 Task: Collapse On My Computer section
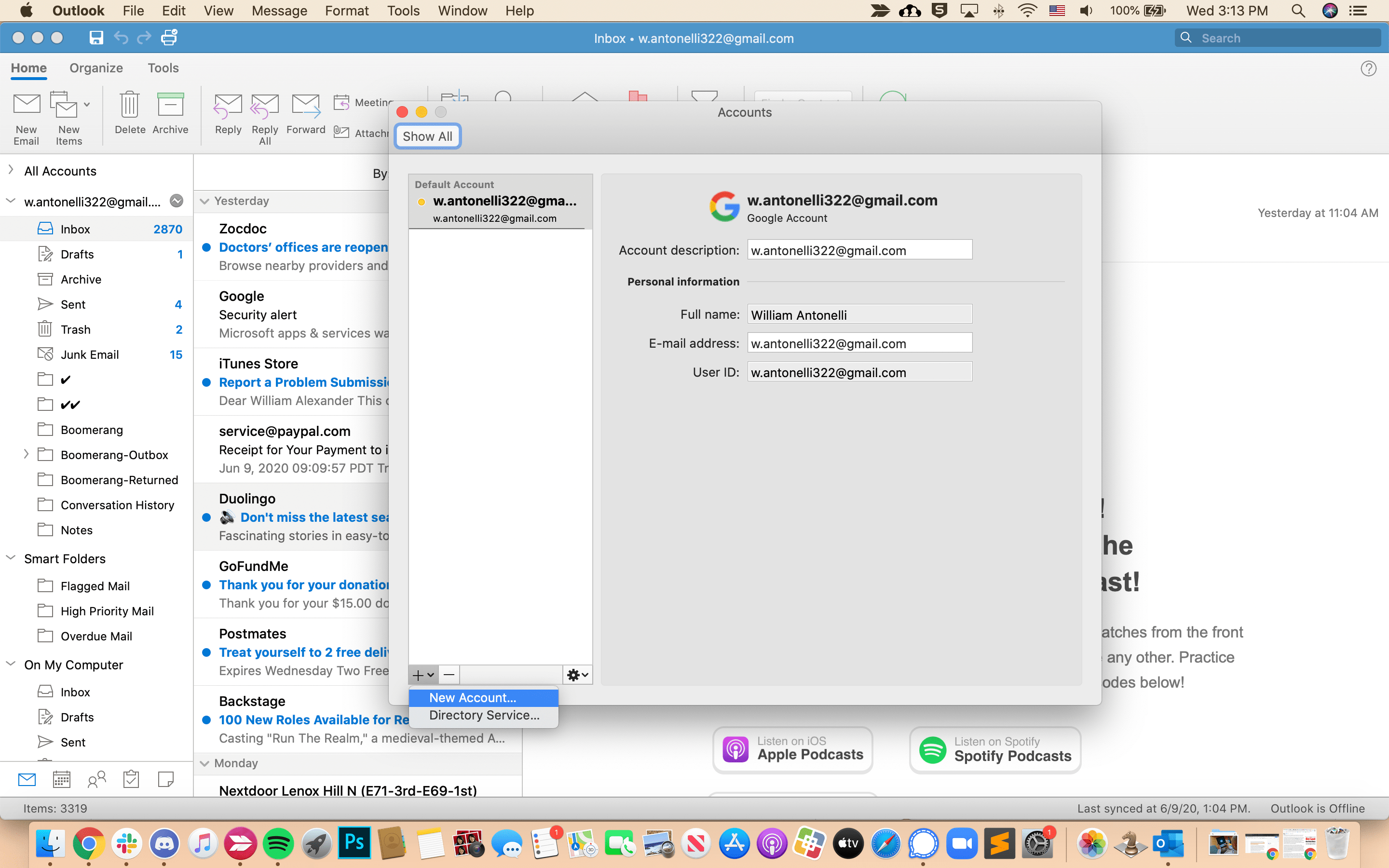(x=10, y=664)
